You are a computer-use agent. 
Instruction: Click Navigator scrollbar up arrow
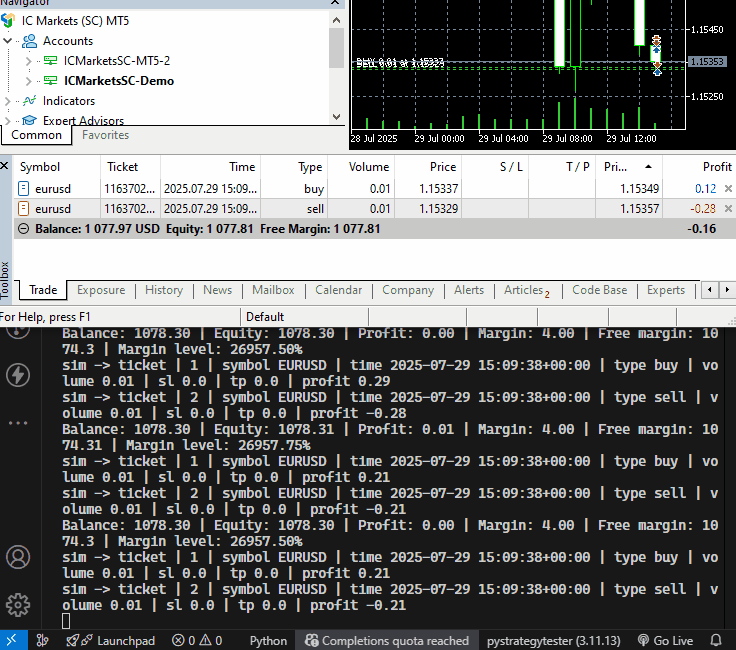(x=336, y=20)
